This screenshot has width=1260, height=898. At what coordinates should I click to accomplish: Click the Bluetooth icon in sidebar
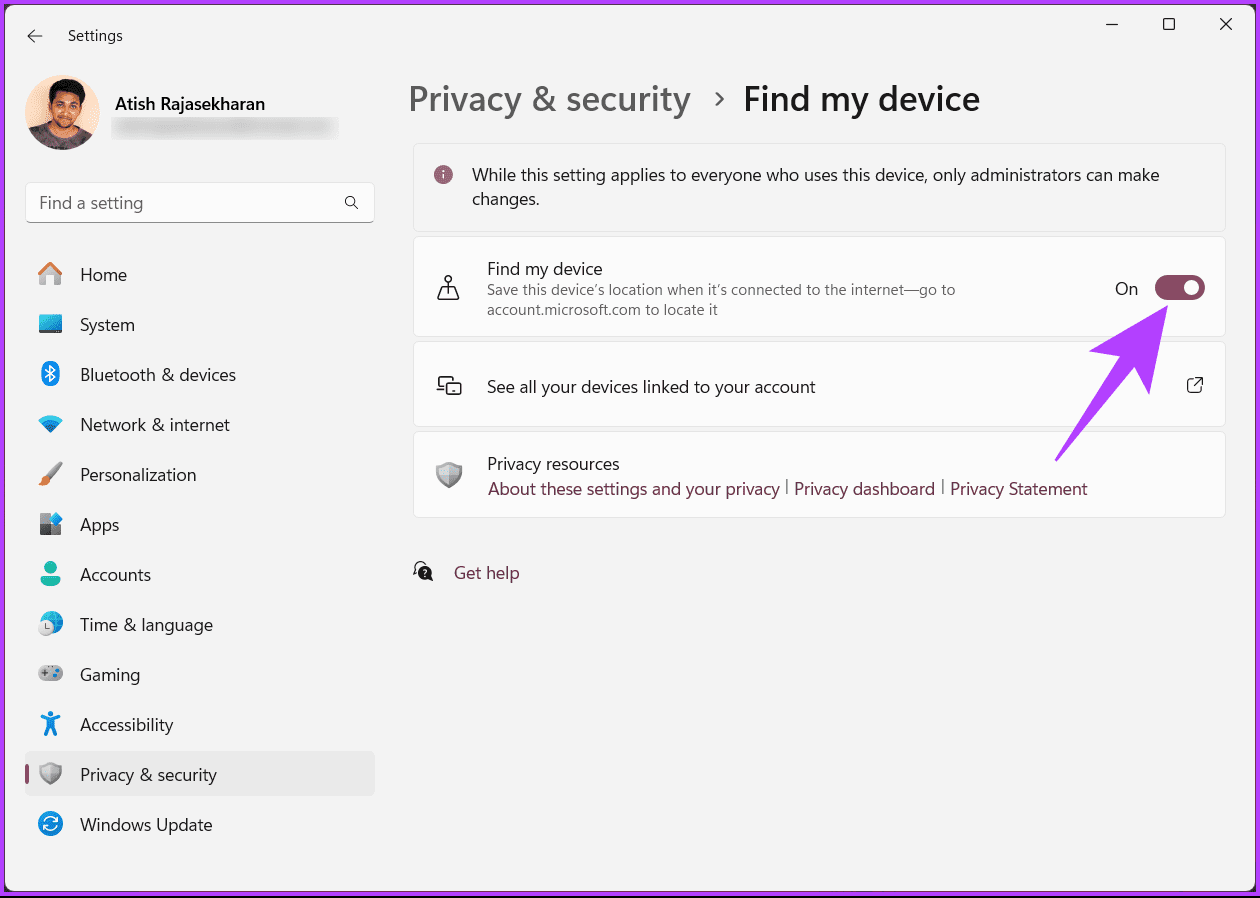(x=50, y=374)
